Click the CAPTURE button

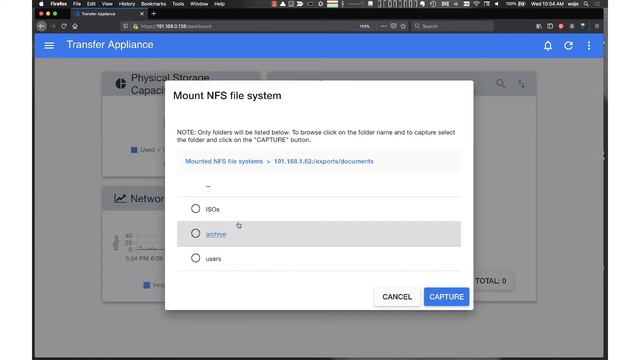(x=447, y=297)
